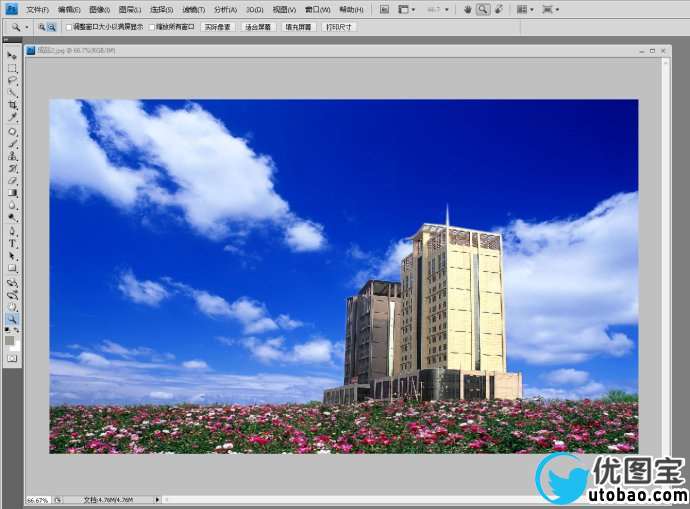Choose the zoom-in mode in the options bar
Screen dimensions: 690x509
(x=42, y=27)
